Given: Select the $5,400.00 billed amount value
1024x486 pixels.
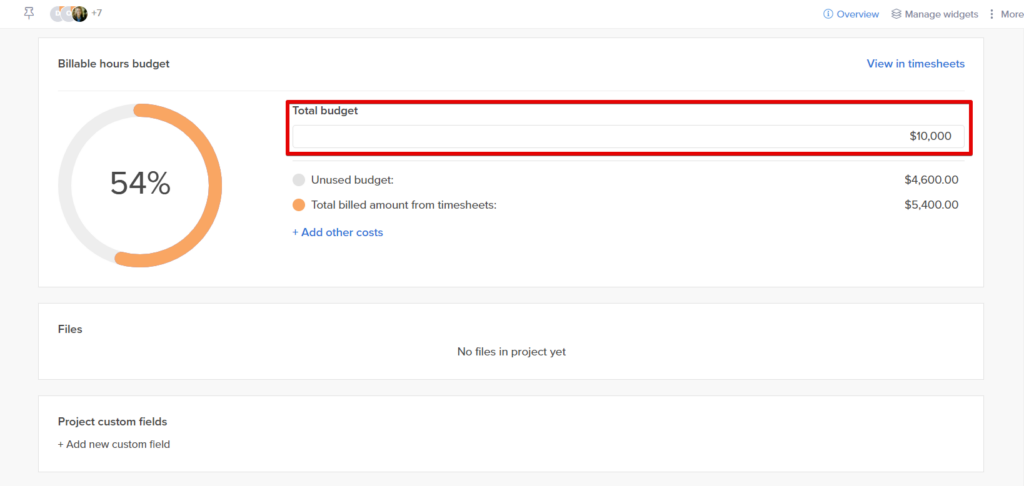Looking at the screenshot, I should [931, 205].
